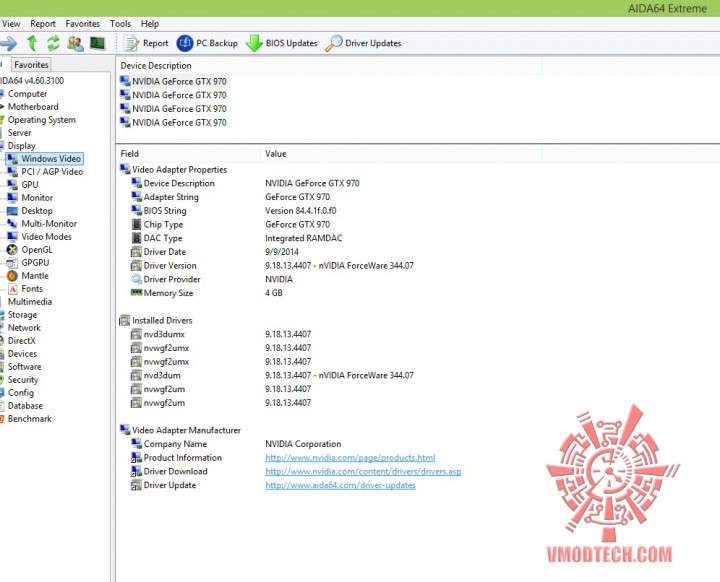The width and height of the screenshot is (720, 582).
Task: Select Fonts tree item
Action: [x=32, y=288]
